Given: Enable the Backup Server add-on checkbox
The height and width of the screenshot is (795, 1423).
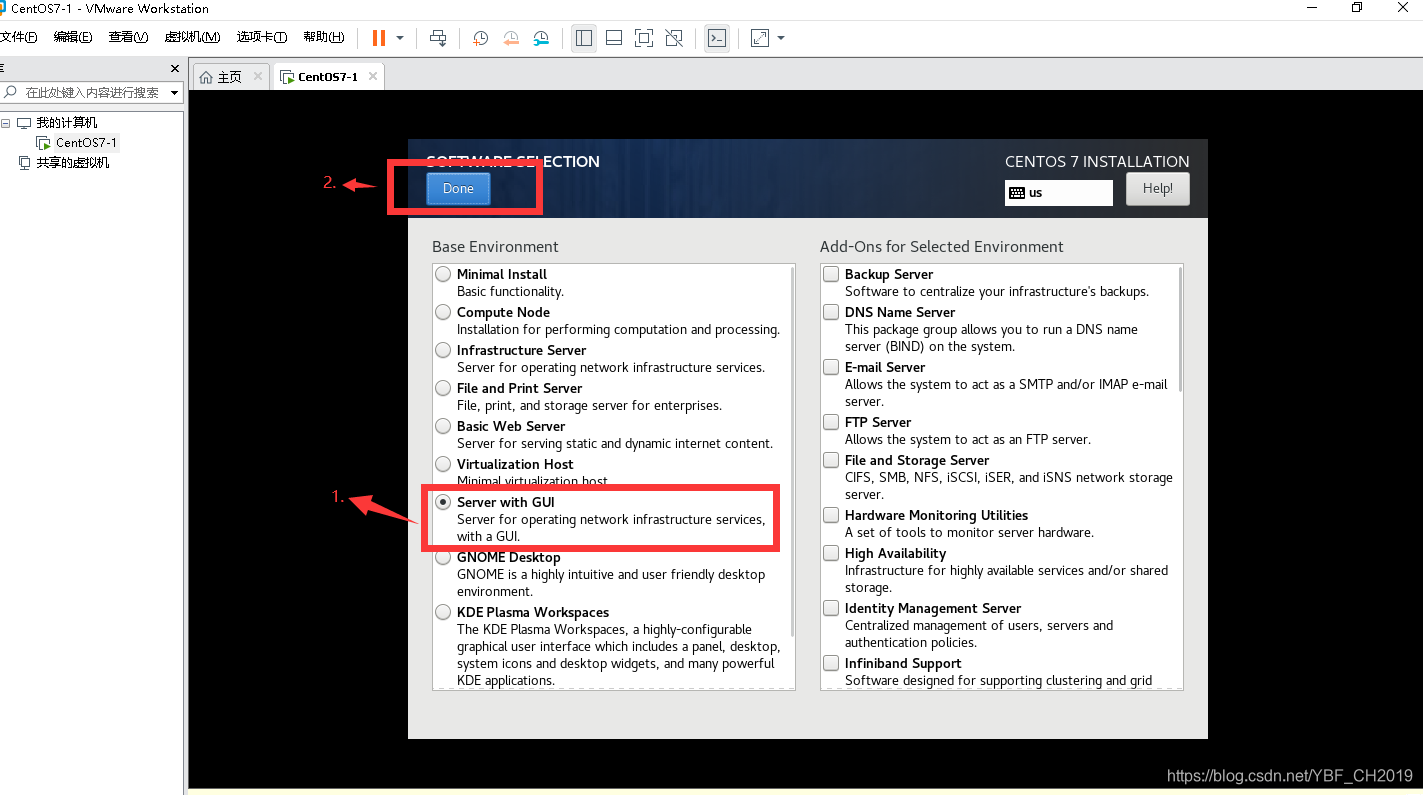Looking at the screenshot, I should 831,274.
